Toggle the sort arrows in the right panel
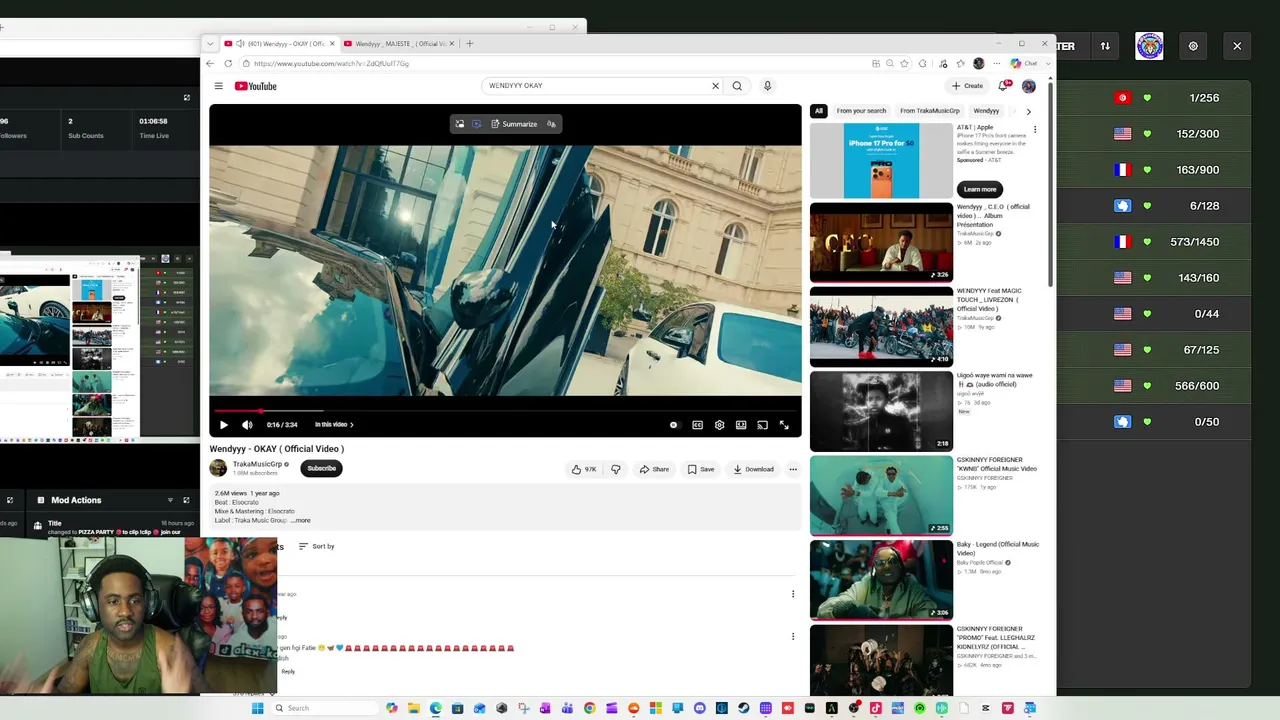 tap(1105, 46)
